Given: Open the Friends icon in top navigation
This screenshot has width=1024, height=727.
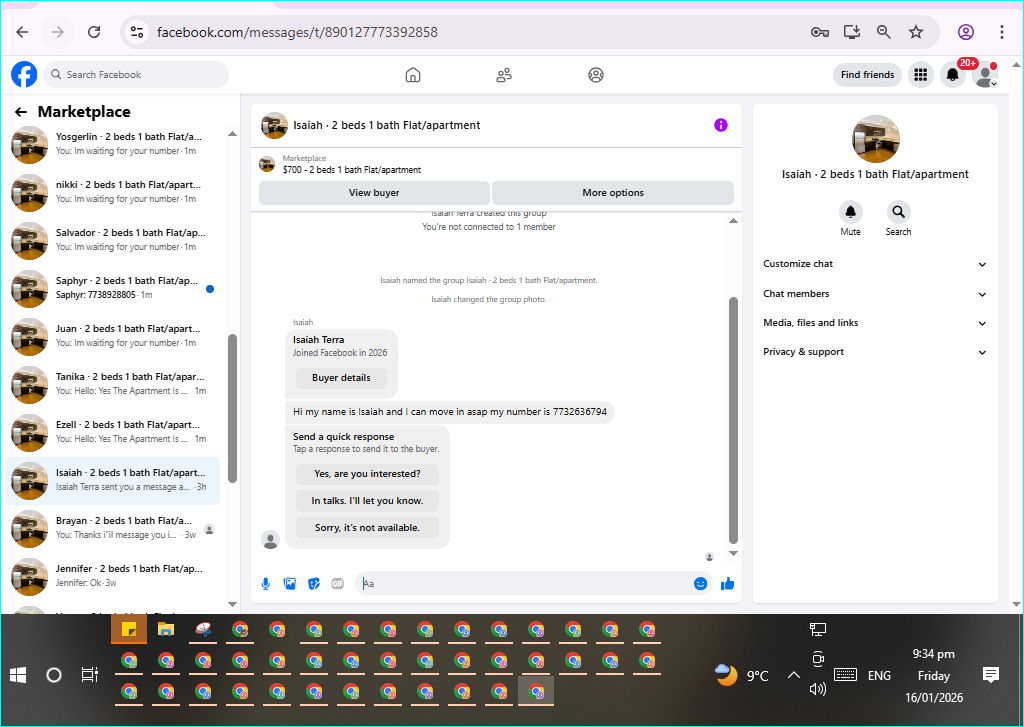Looking at the screenshot, I should (504, 75).
